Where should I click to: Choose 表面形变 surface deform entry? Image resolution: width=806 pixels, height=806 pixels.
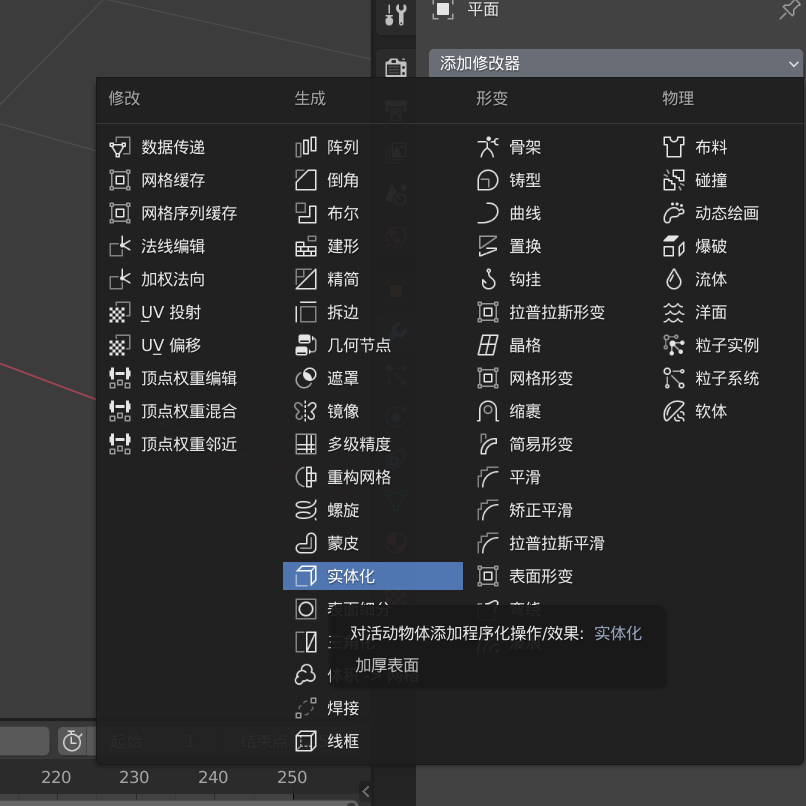click(558, 576)
